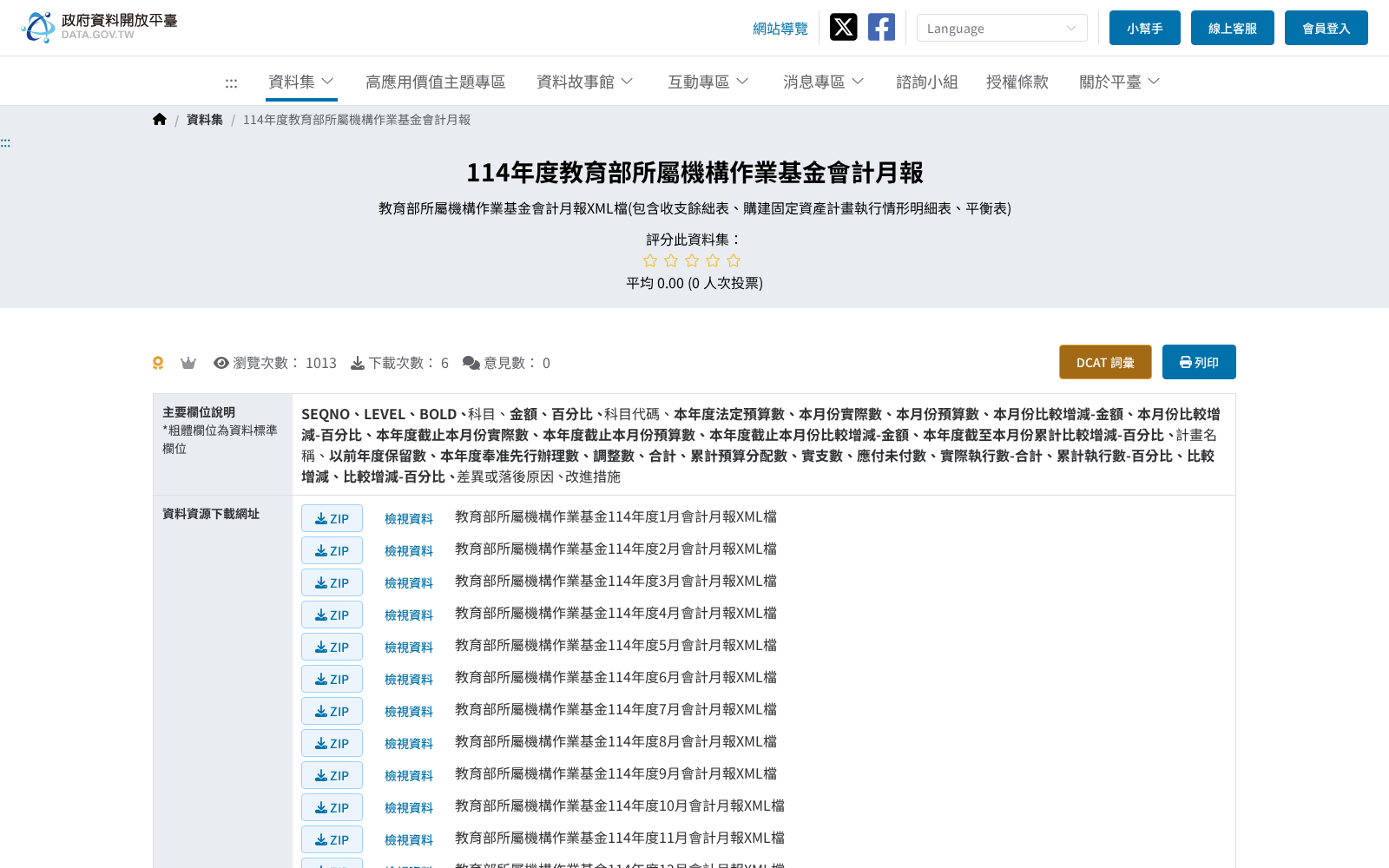
Task: Click the comments count icon
Action: click(x=471, y=363)
